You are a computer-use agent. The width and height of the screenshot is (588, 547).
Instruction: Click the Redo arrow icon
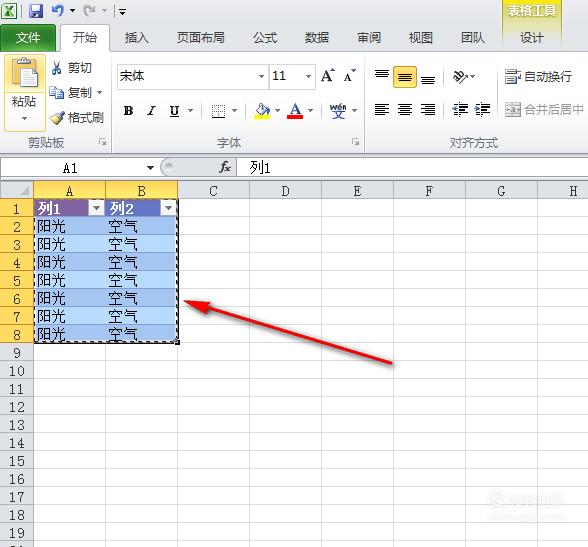(89, 10)
